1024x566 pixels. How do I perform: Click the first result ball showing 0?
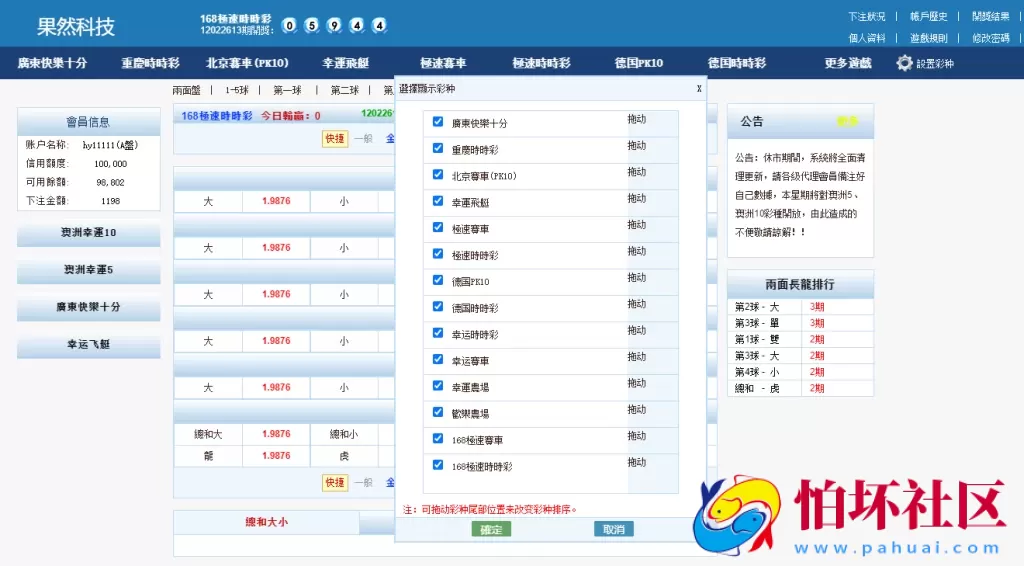pyautogui.click(x=289, y=25)
